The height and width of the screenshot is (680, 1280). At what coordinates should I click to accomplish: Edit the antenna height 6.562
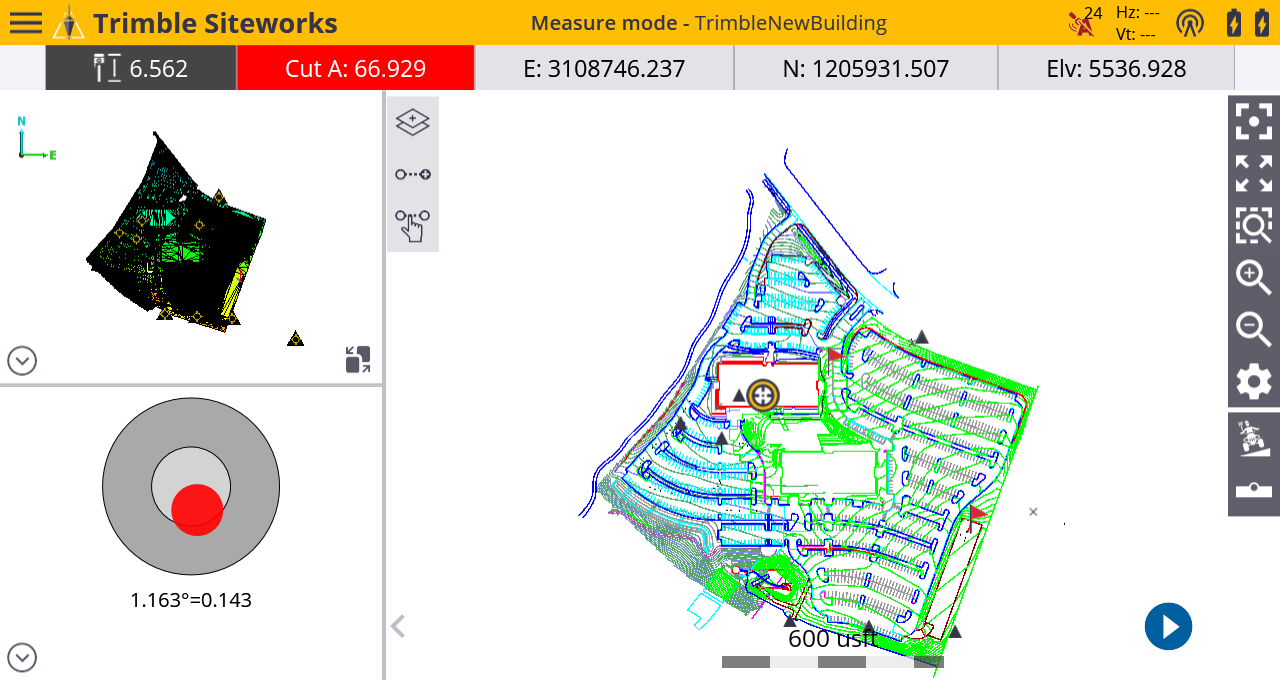pos(141,68)
